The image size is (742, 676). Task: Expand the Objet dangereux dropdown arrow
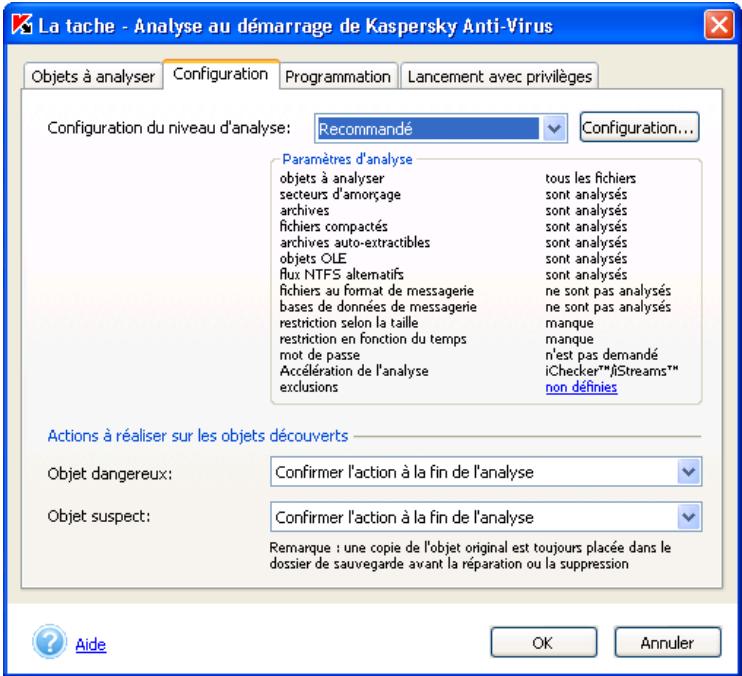click(x=689, y=472)
